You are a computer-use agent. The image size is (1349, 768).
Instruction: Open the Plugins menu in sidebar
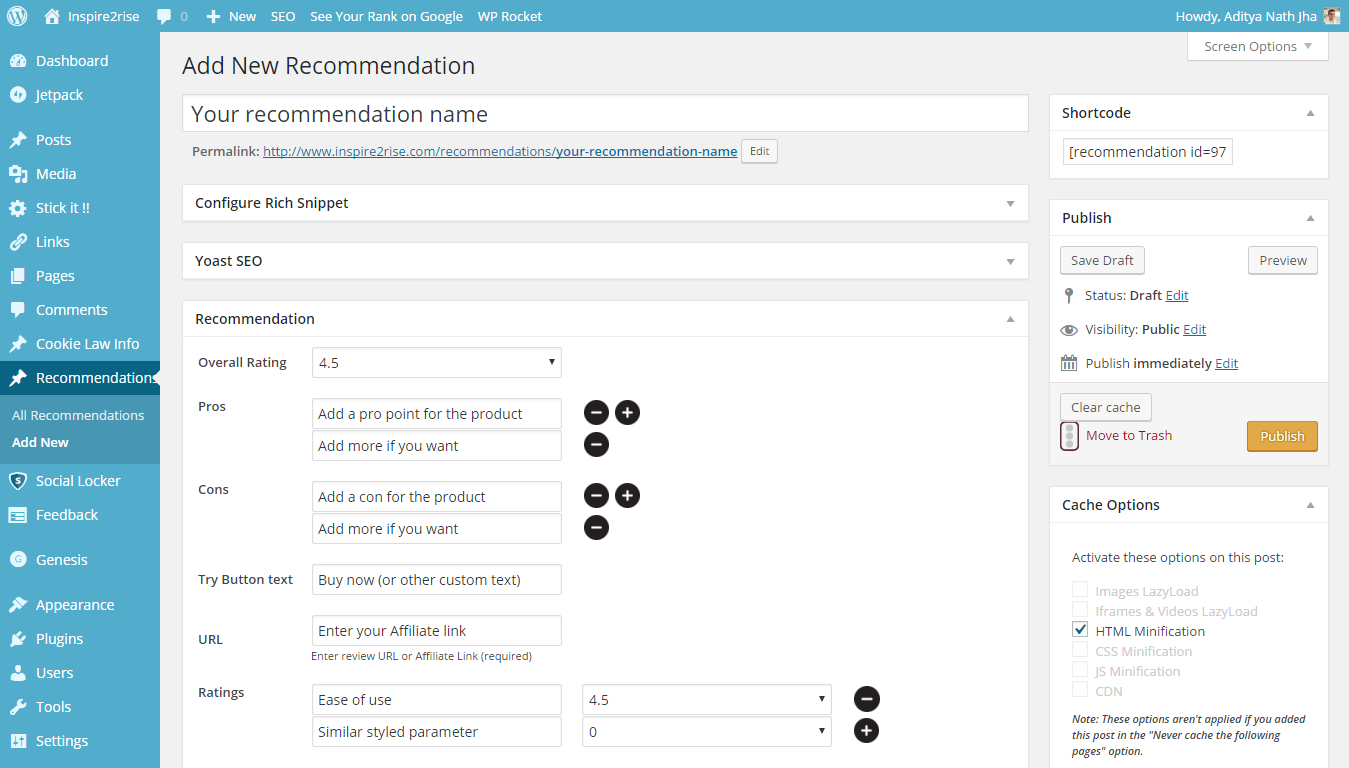59,639
